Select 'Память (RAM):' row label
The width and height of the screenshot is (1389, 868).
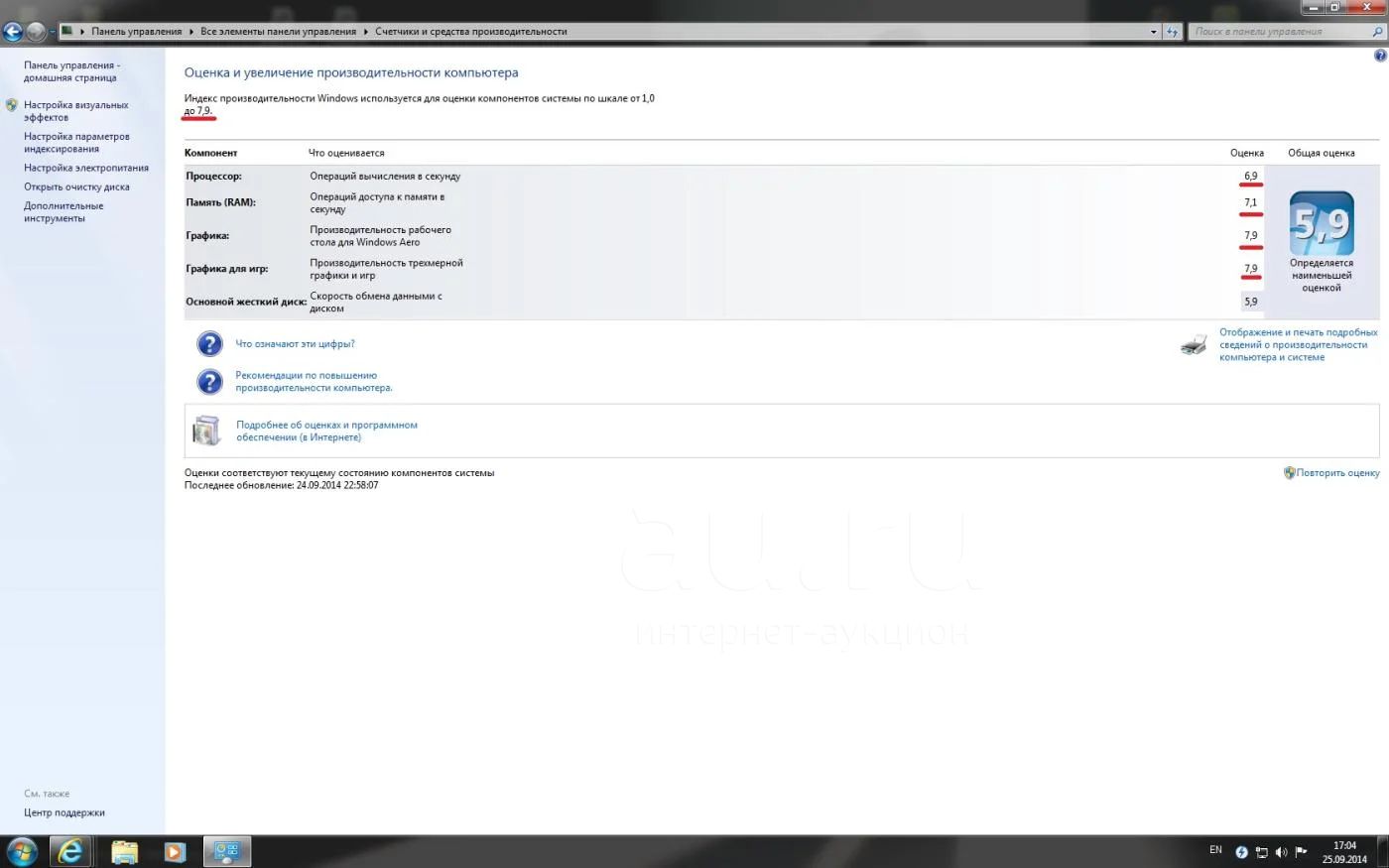(220, 202)
